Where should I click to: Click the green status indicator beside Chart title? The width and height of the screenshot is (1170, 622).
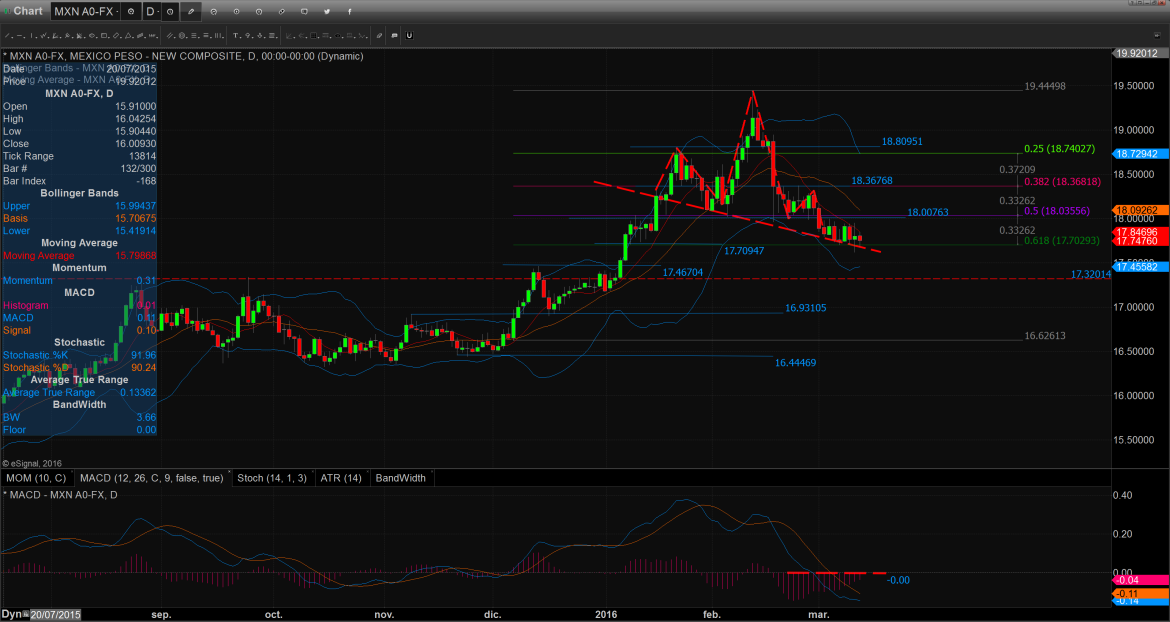point(6,10)
